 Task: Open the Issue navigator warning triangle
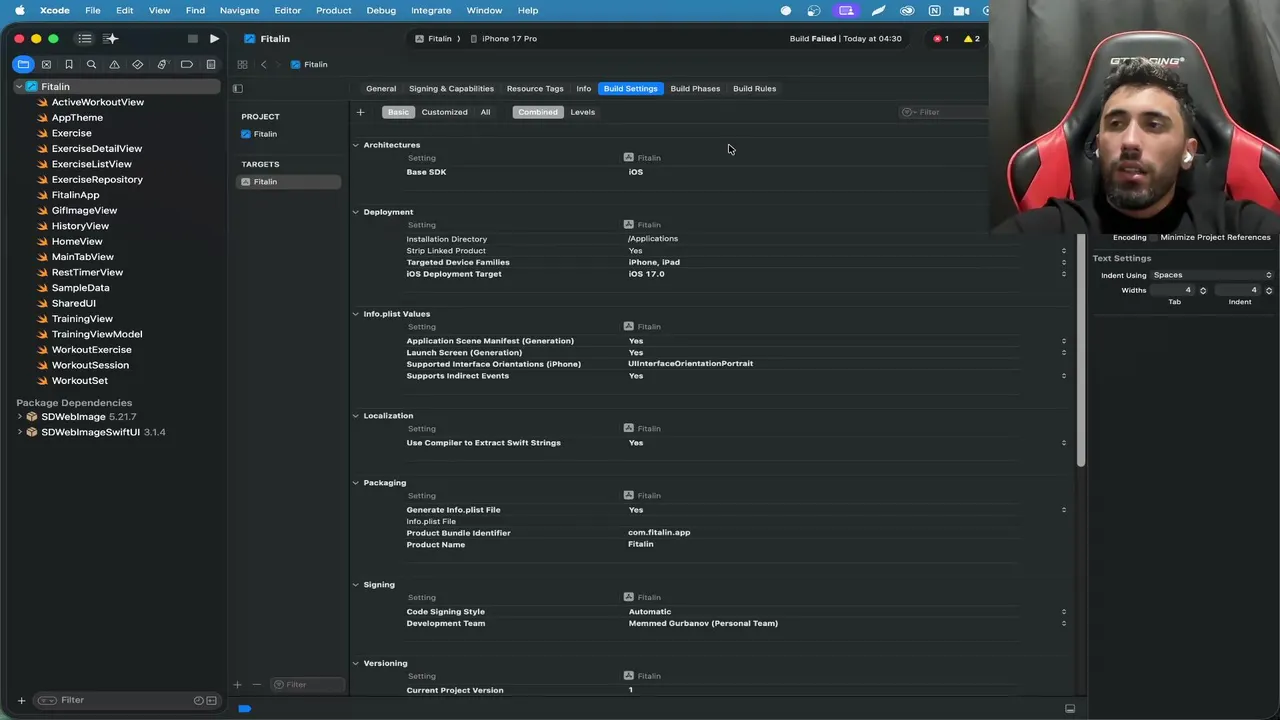(114, 64)
